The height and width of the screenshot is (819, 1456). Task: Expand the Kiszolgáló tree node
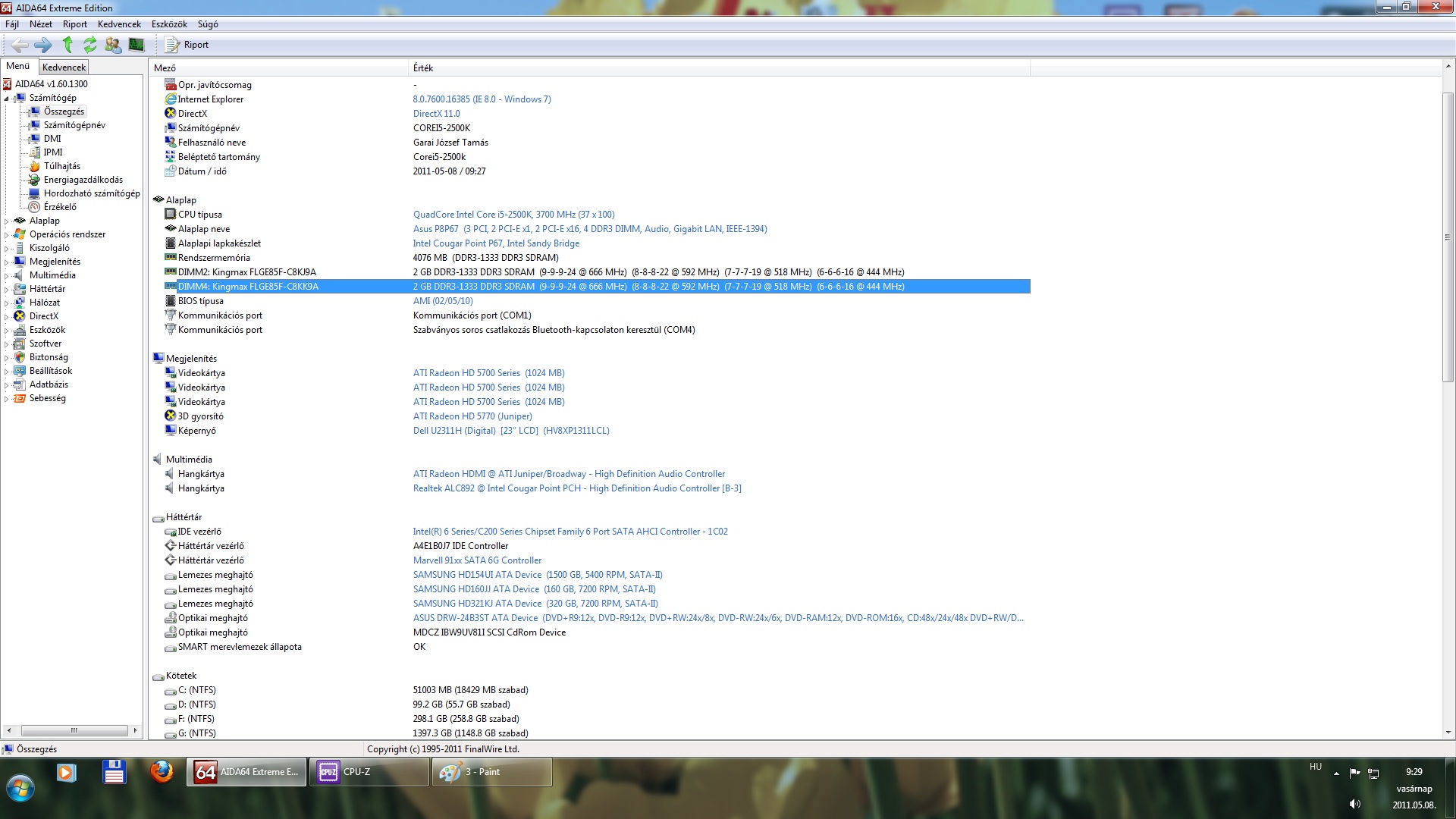pyautogui.click(x=6, y=248)
